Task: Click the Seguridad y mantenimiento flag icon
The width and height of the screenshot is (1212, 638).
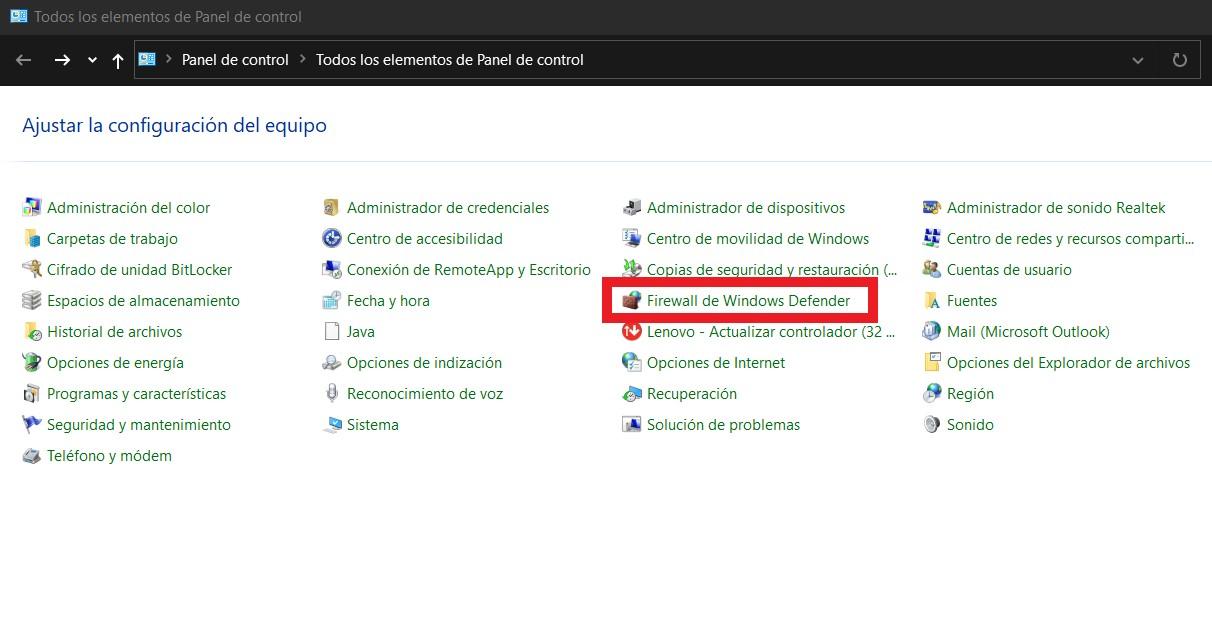Action: 32,425
